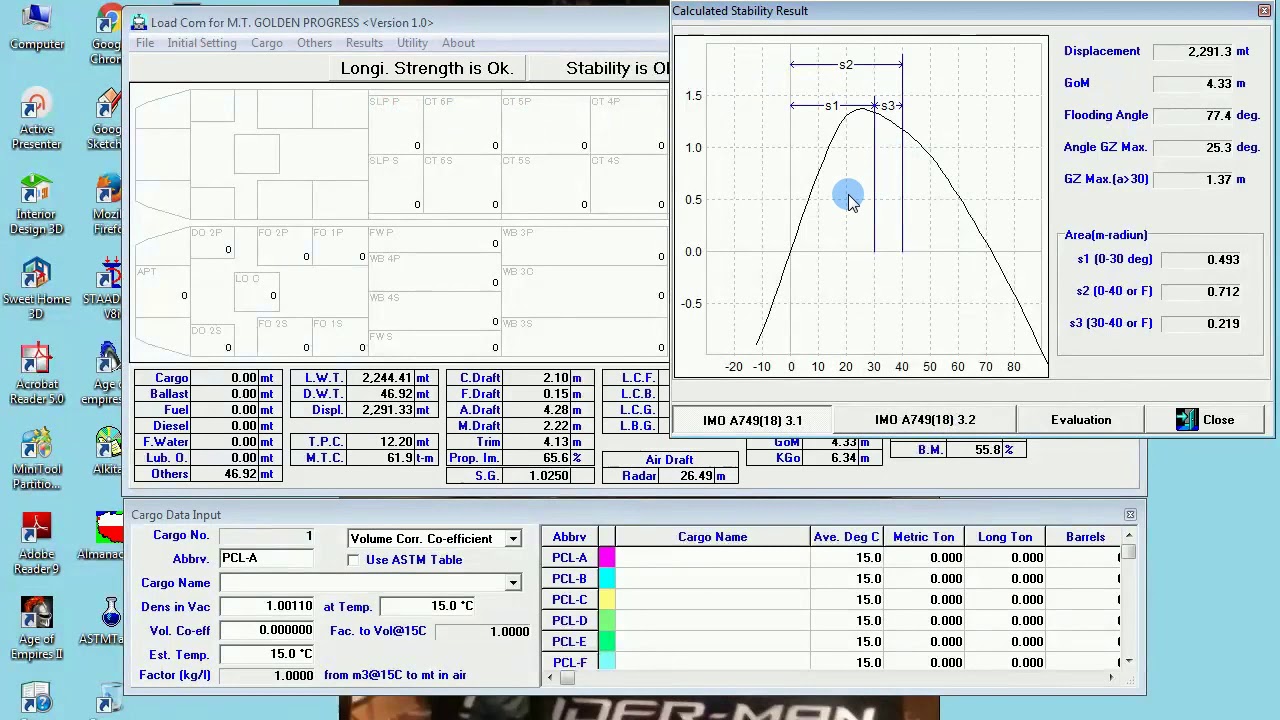Launch the Active Presenter desktop shortcut
Viewport: 1280px width, 720px height.
[x=37, y=122]
